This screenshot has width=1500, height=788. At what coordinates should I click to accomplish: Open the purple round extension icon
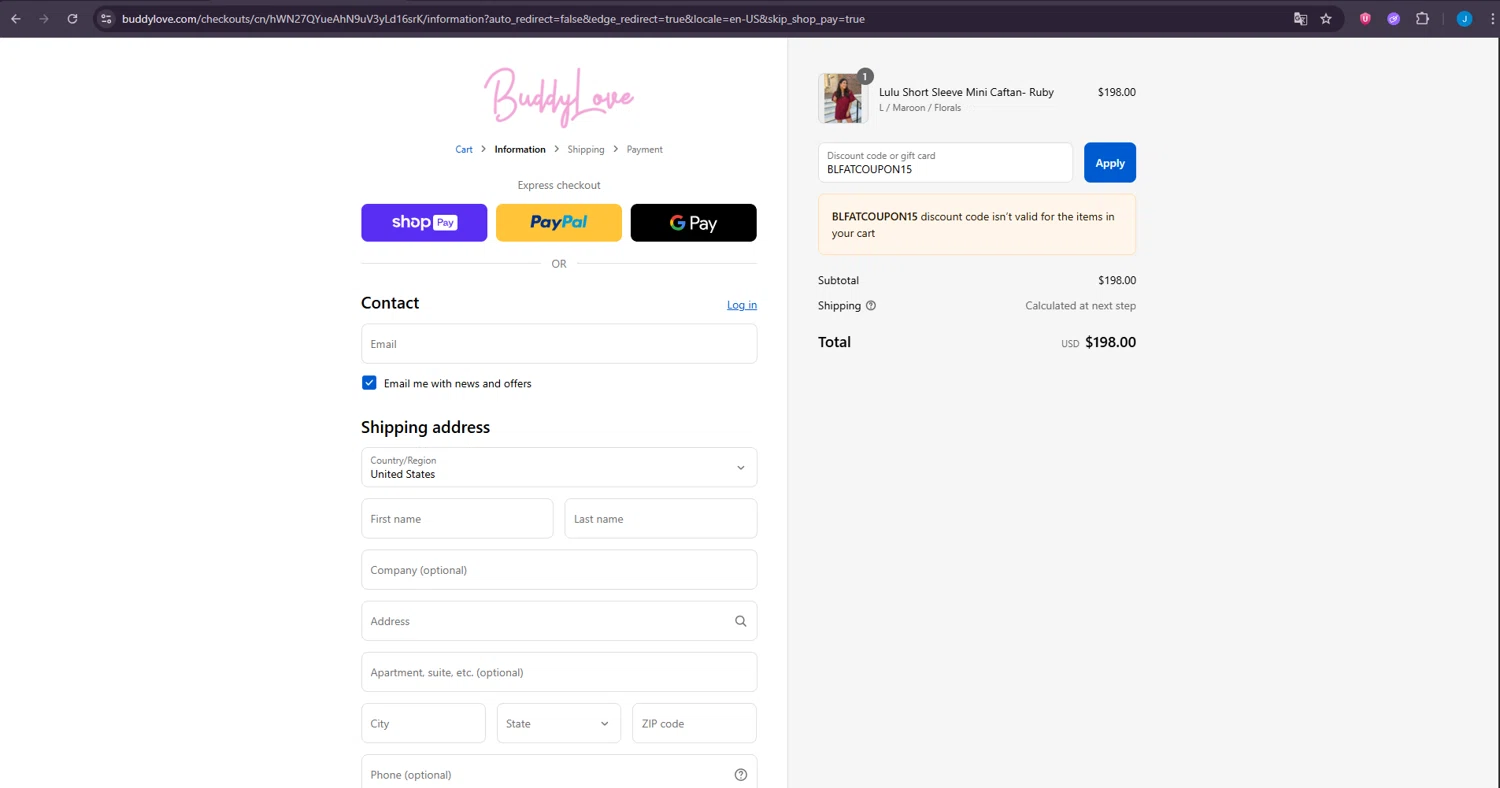1393,19
